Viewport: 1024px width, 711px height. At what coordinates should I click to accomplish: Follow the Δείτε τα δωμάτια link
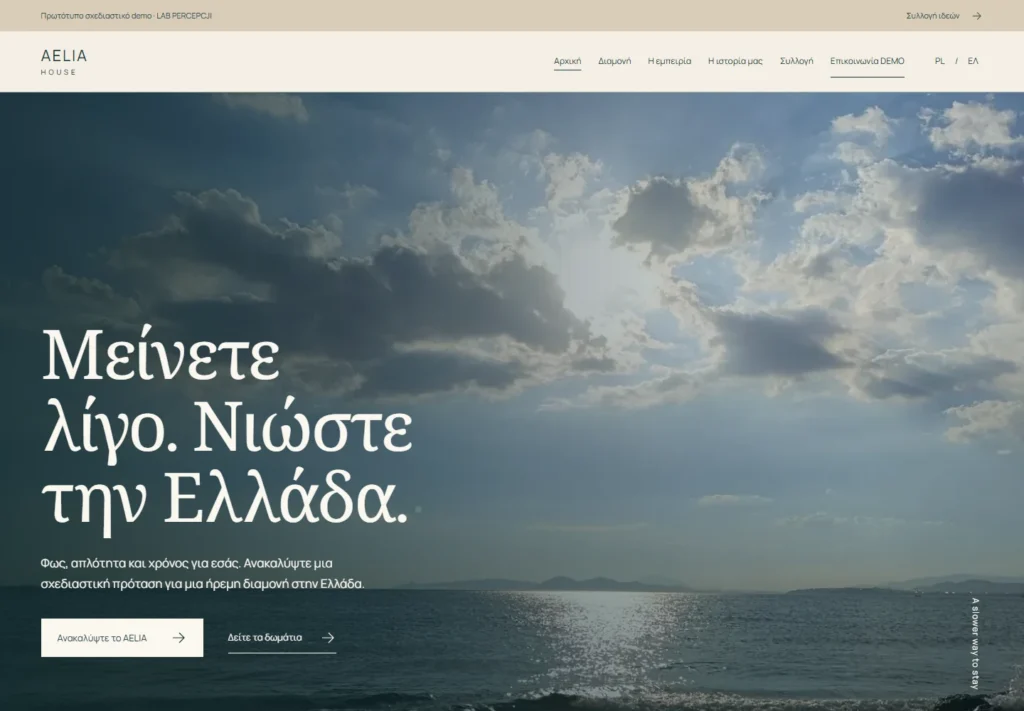pyautogui.click(x=281, y=638)
